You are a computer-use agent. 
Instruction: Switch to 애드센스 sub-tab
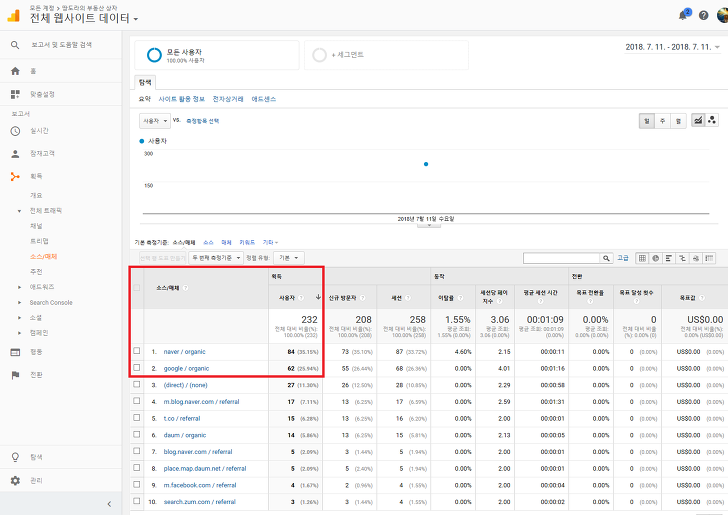(264, 99)
